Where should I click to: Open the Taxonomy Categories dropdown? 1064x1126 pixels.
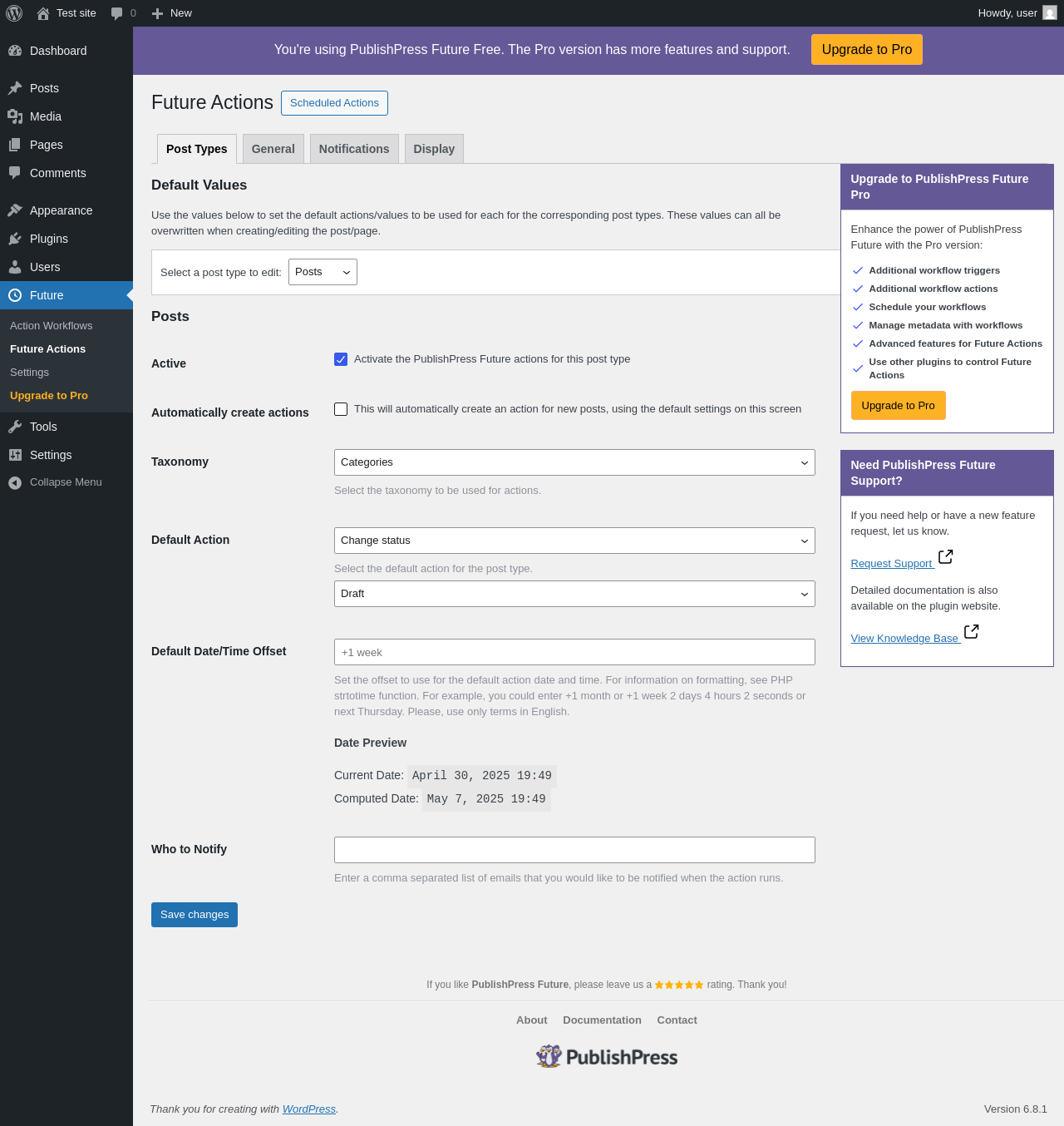(574, 462)
